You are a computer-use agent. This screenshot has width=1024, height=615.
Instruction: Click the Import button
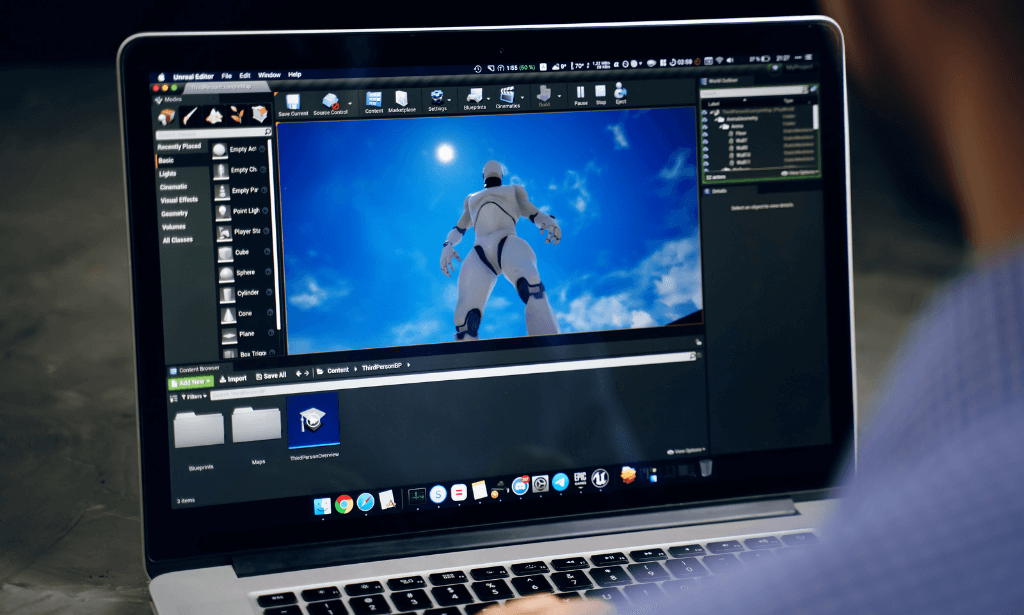[233, 379]
